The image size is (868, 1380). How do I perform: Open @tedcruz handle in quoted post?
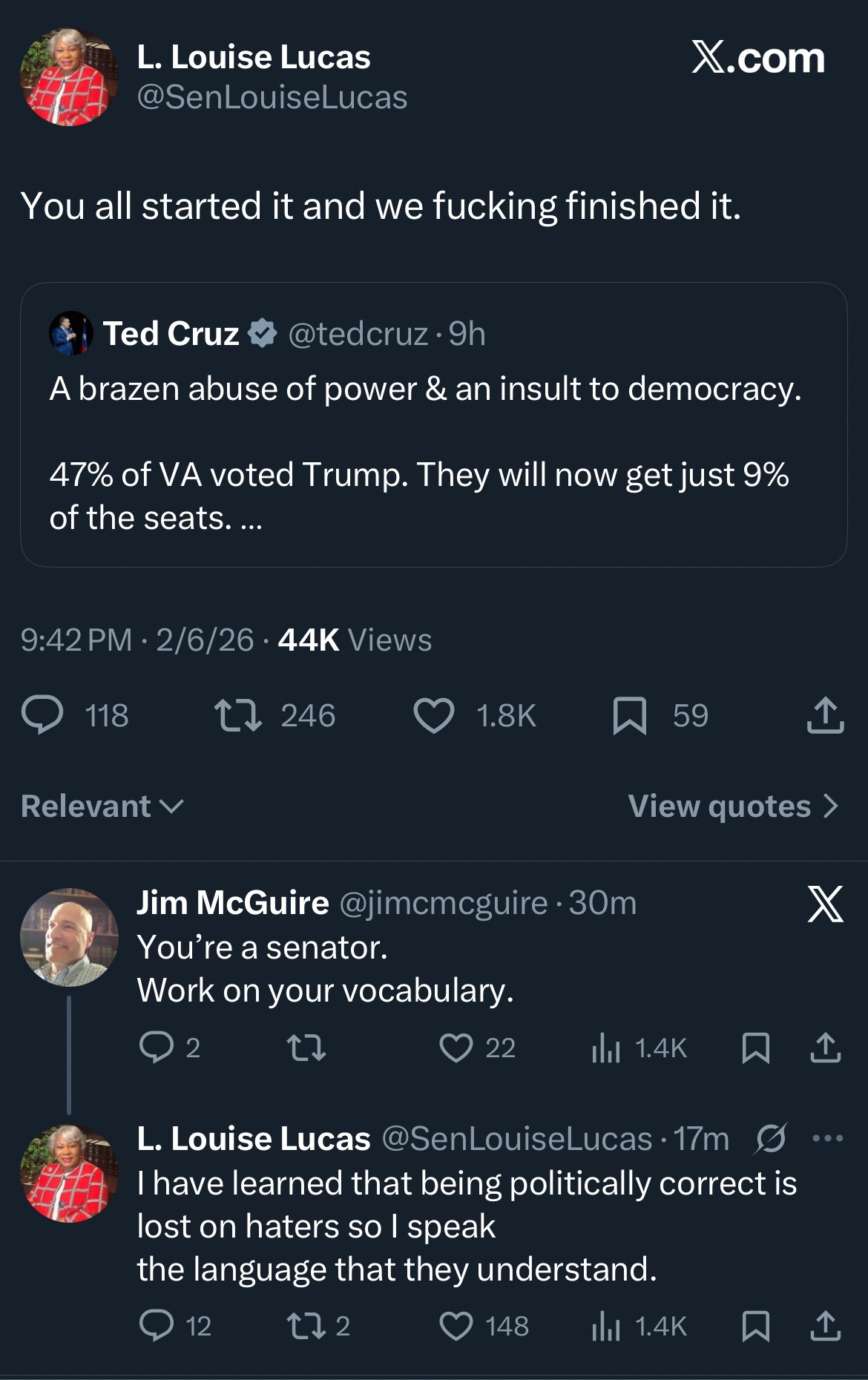coord(358,334)
